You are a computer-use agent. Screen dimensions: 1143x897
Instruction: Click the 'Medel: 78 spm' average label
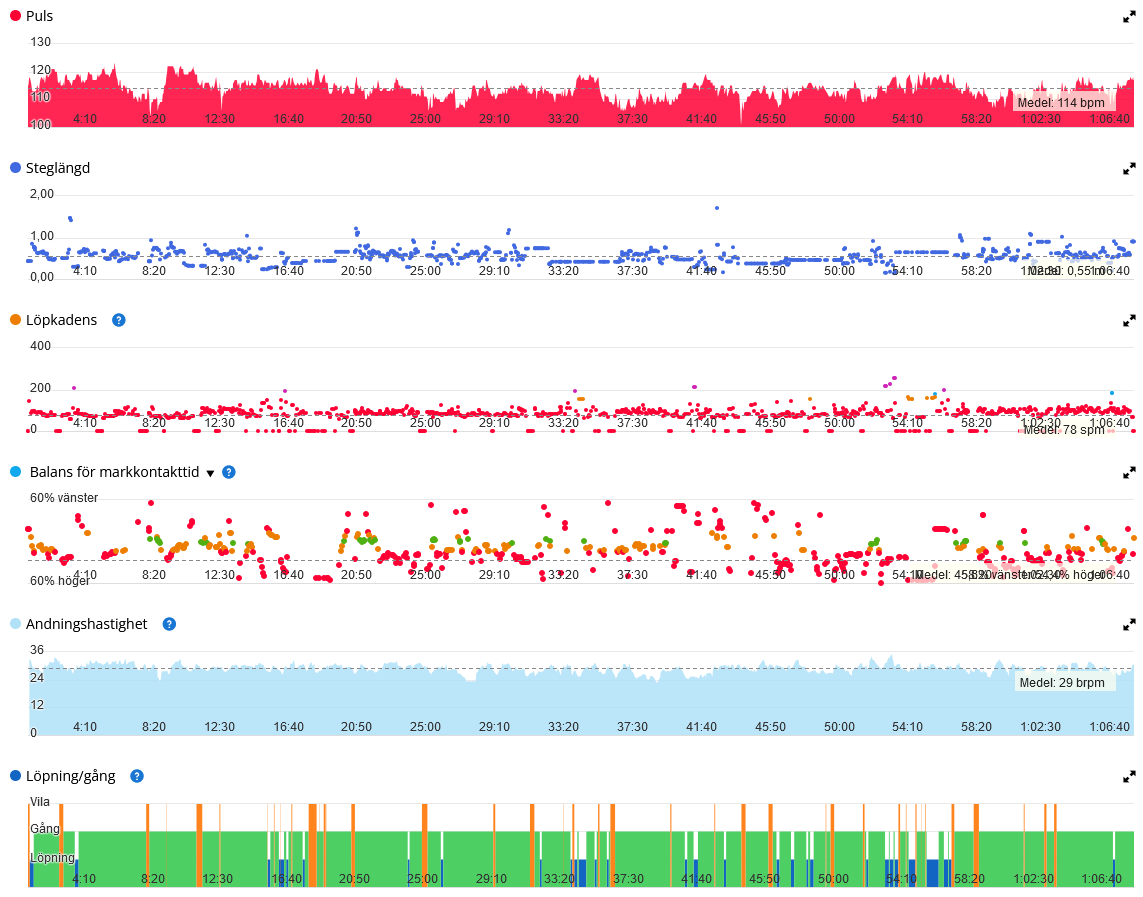click(1064, 430)
